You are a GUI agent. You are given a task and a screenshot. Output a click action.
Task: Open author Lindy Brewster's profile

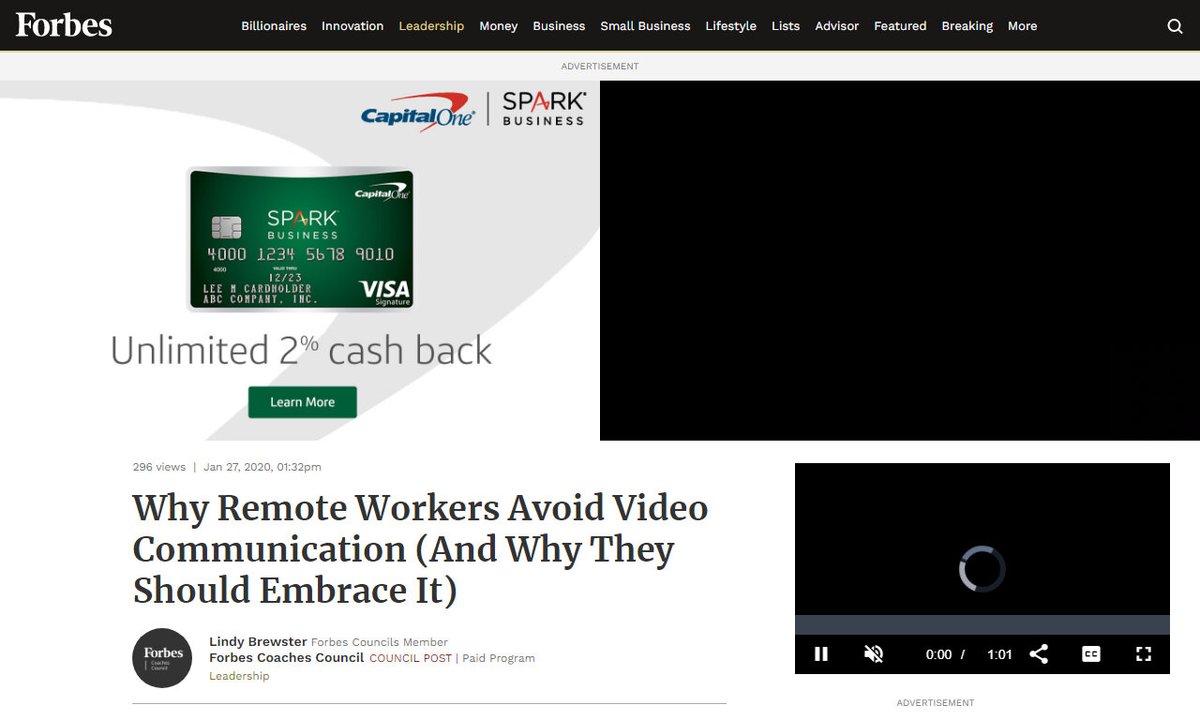(258, 642)
